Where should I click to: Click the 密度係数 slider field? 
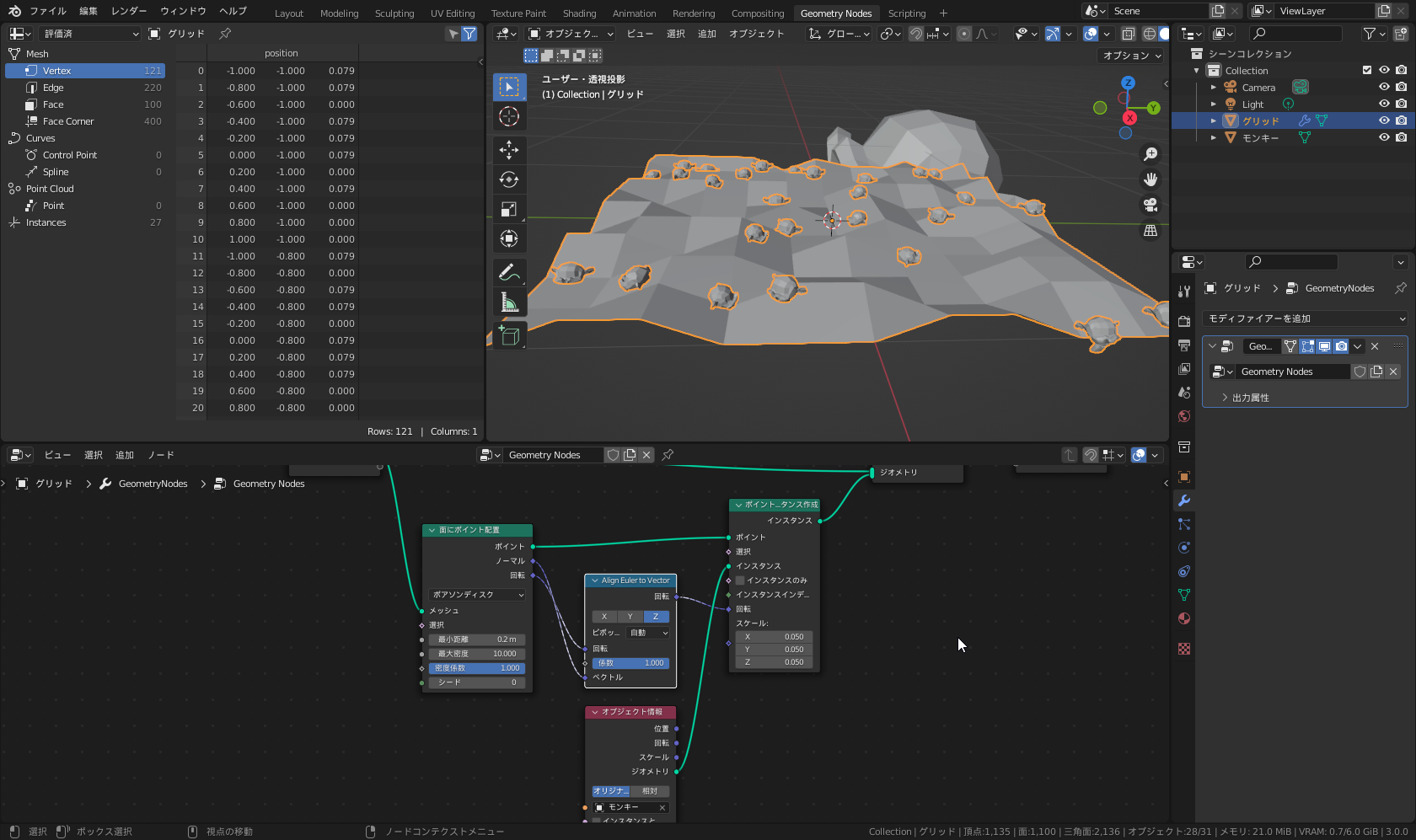[477, 668]
